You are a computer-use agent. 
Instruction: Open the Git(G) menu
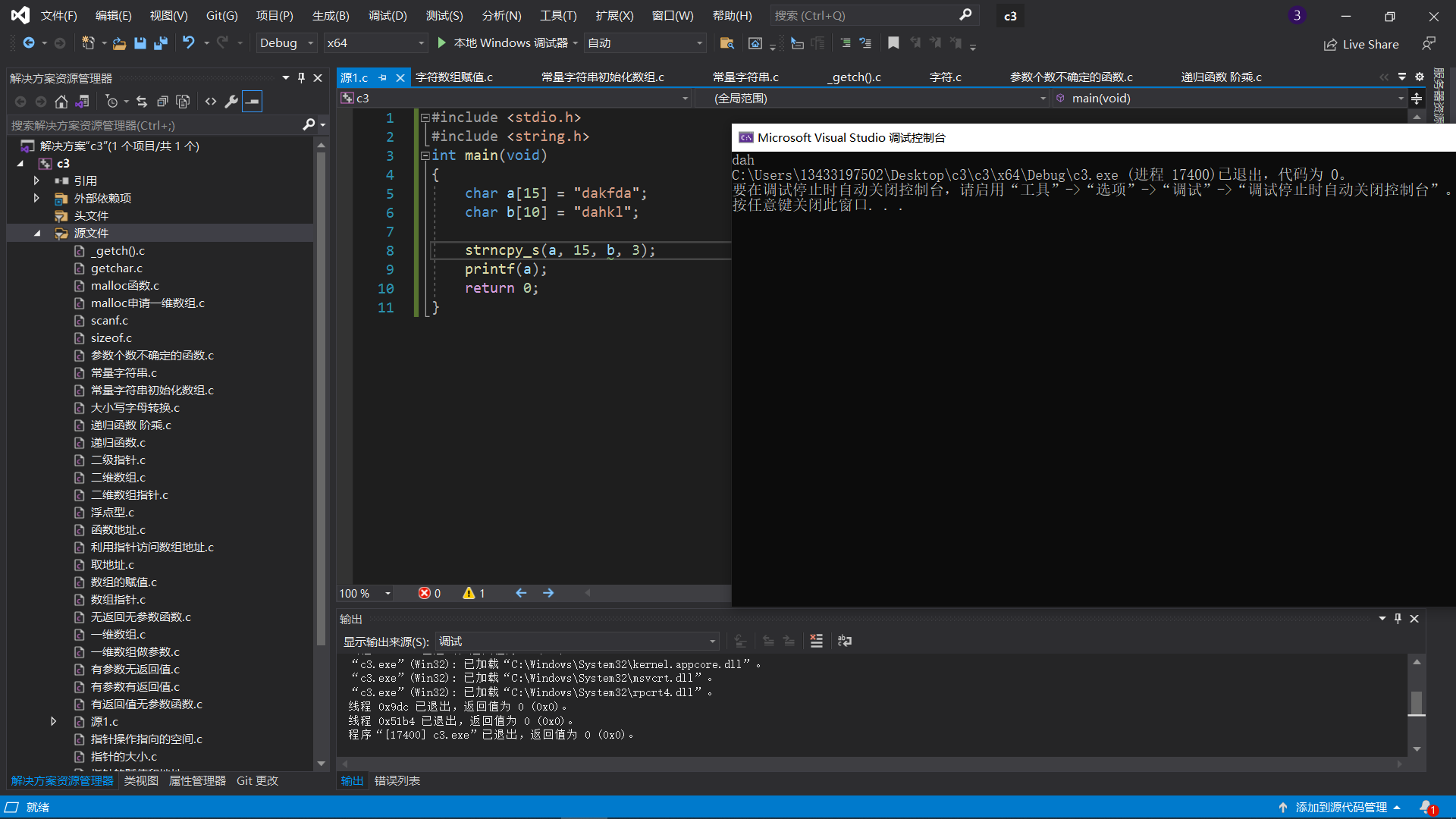(222, 15)
